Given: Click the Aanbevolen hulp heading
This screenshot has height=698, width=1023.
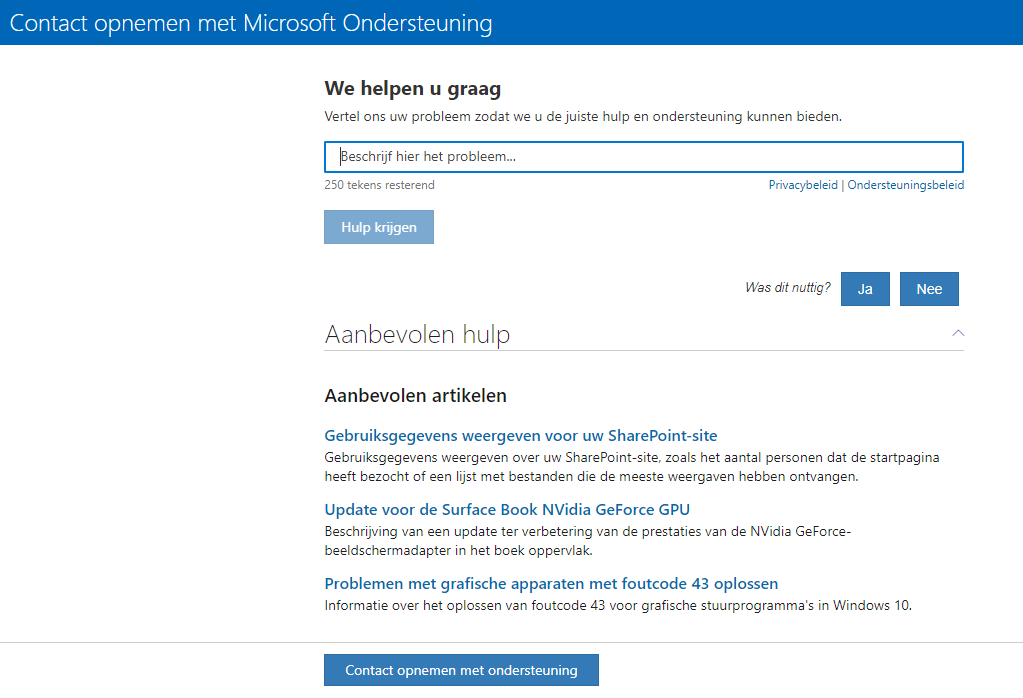Looking at the screenshot, I should [x=418, y=334].
